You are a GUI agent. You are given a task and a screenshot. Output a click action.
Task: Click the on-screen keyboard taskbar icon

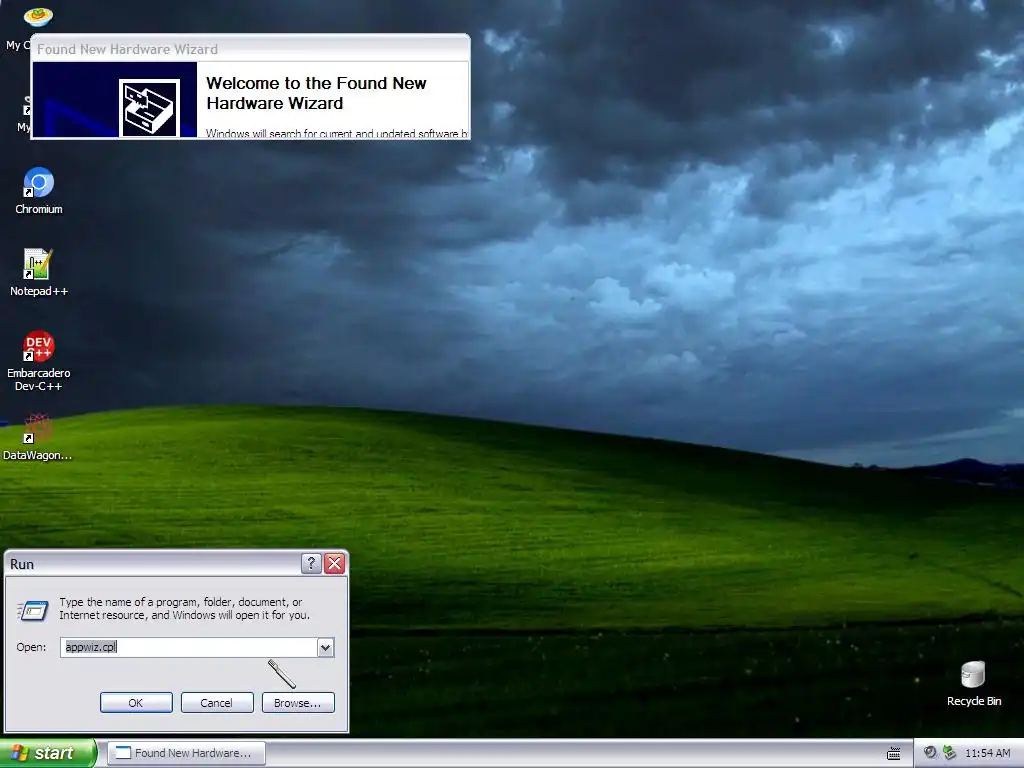(894, 754)
